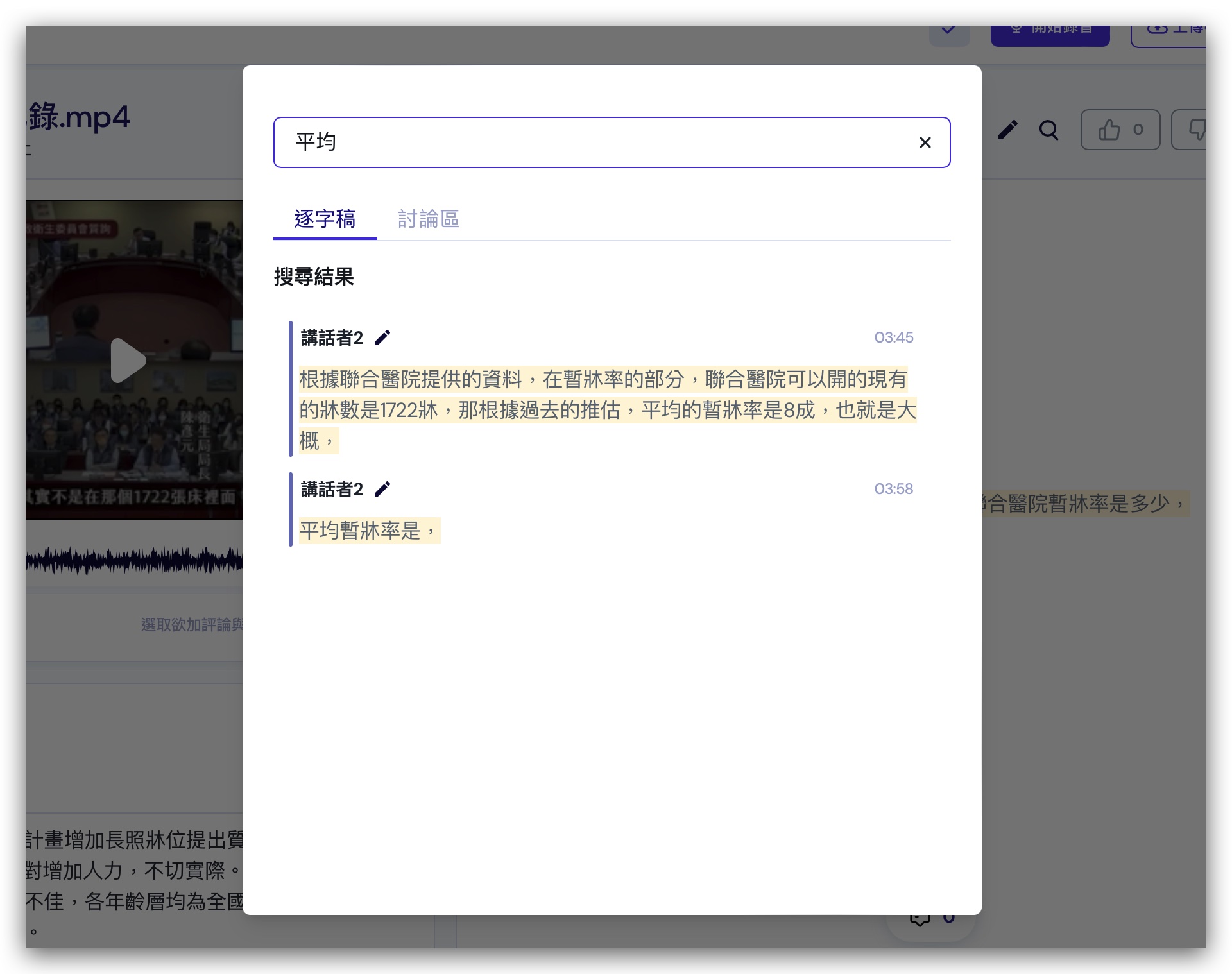Select 講話者2 label of the 03:45 result

pos(332,337)
